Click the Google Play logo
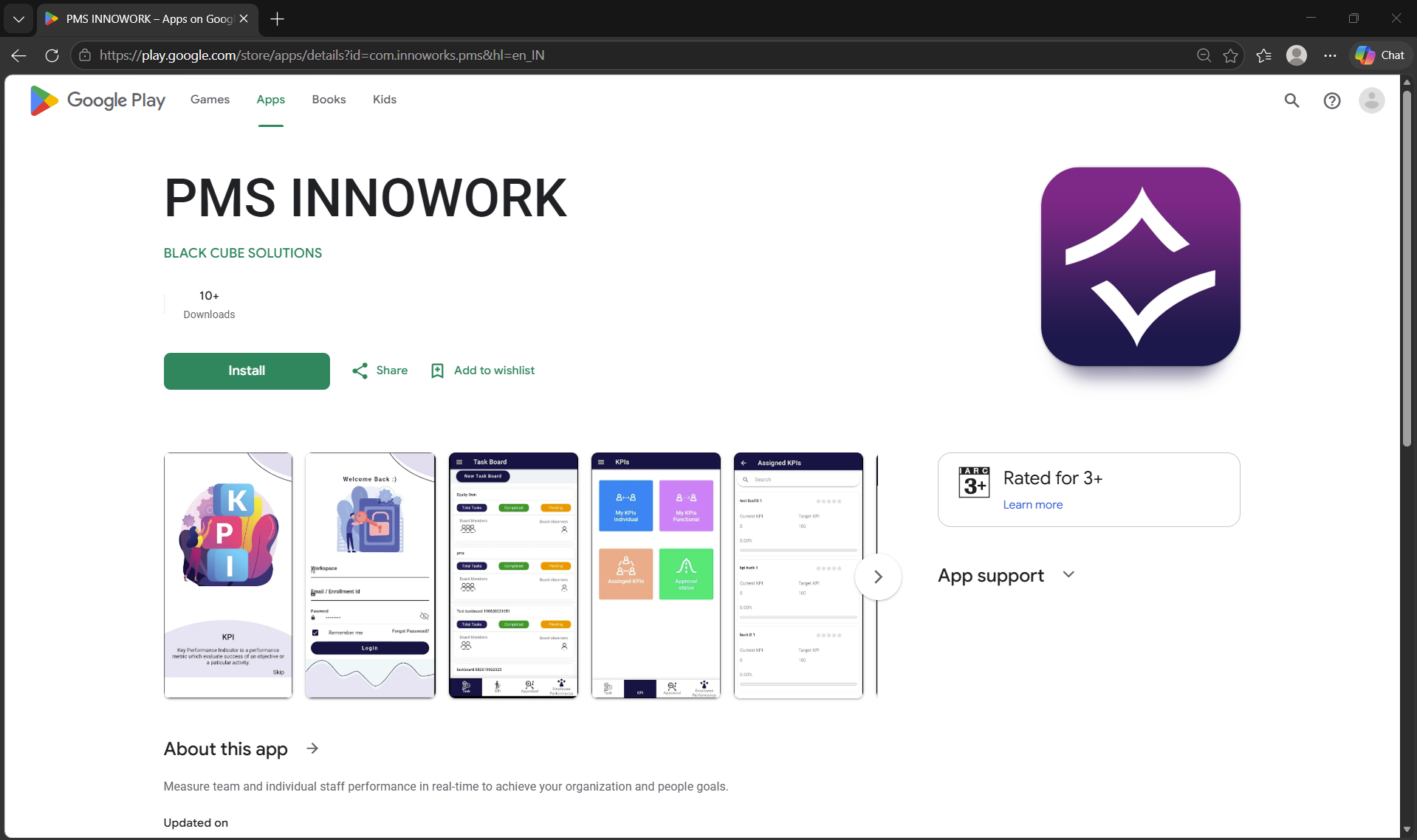 pyautogui.click(x=97, y=100)
